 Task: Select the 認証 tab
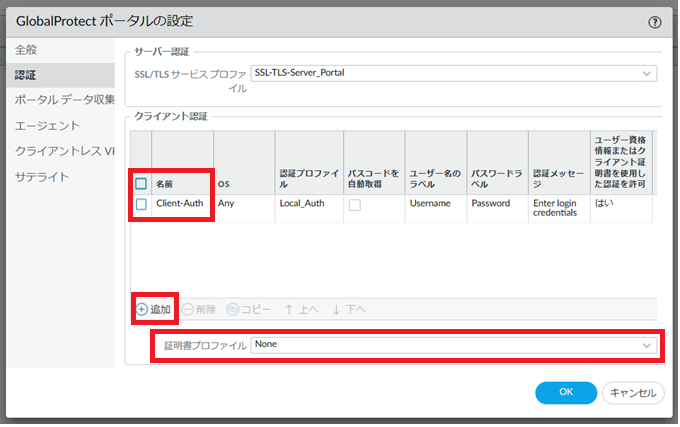(x=60, y=75)
